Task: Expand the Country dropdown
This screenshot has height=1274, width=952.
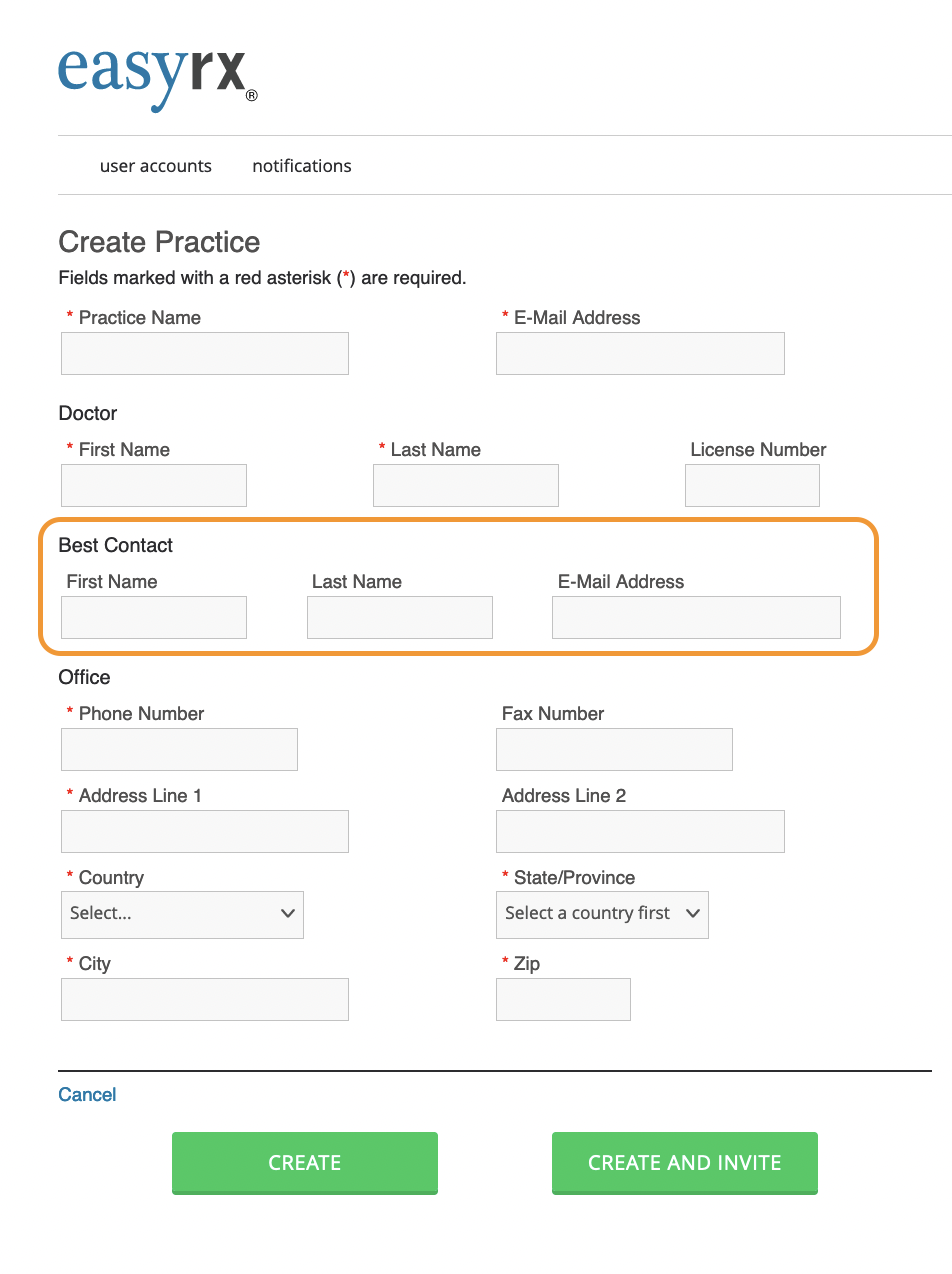Action: click(x=182, y=914)
